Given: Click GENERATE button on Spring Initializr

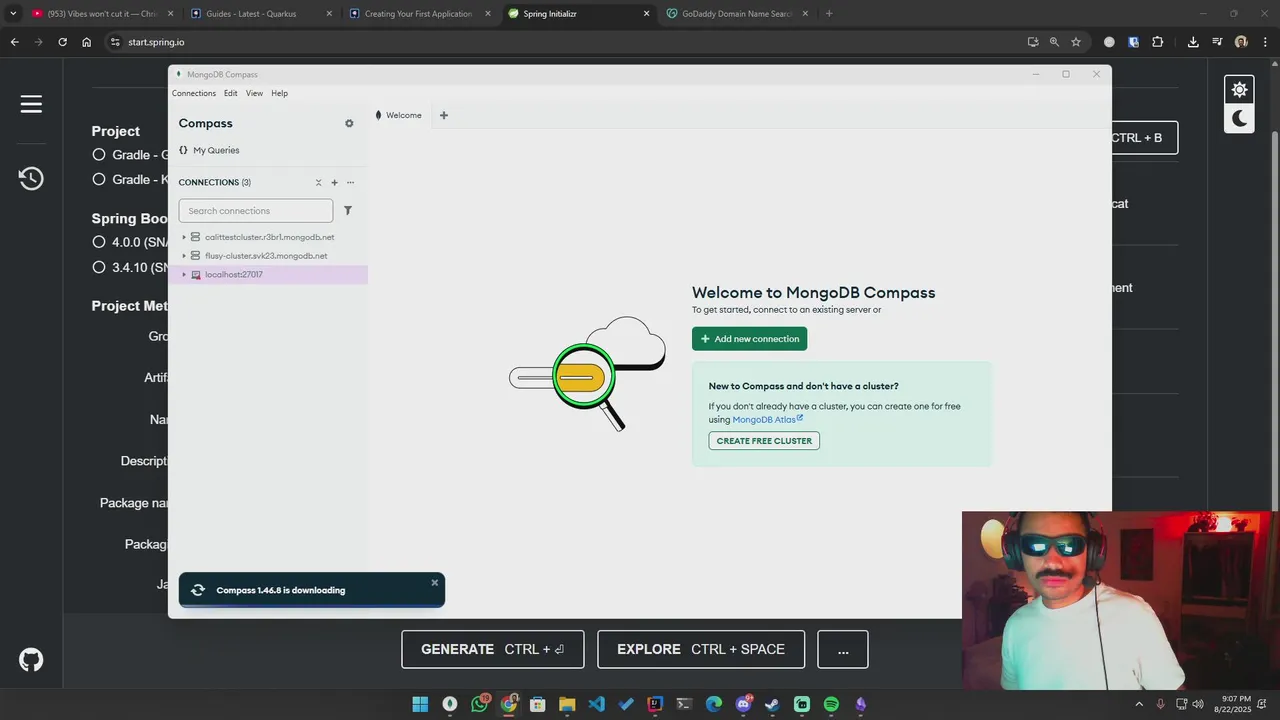Looking at the screenshot, I should (x=493, y=649).
